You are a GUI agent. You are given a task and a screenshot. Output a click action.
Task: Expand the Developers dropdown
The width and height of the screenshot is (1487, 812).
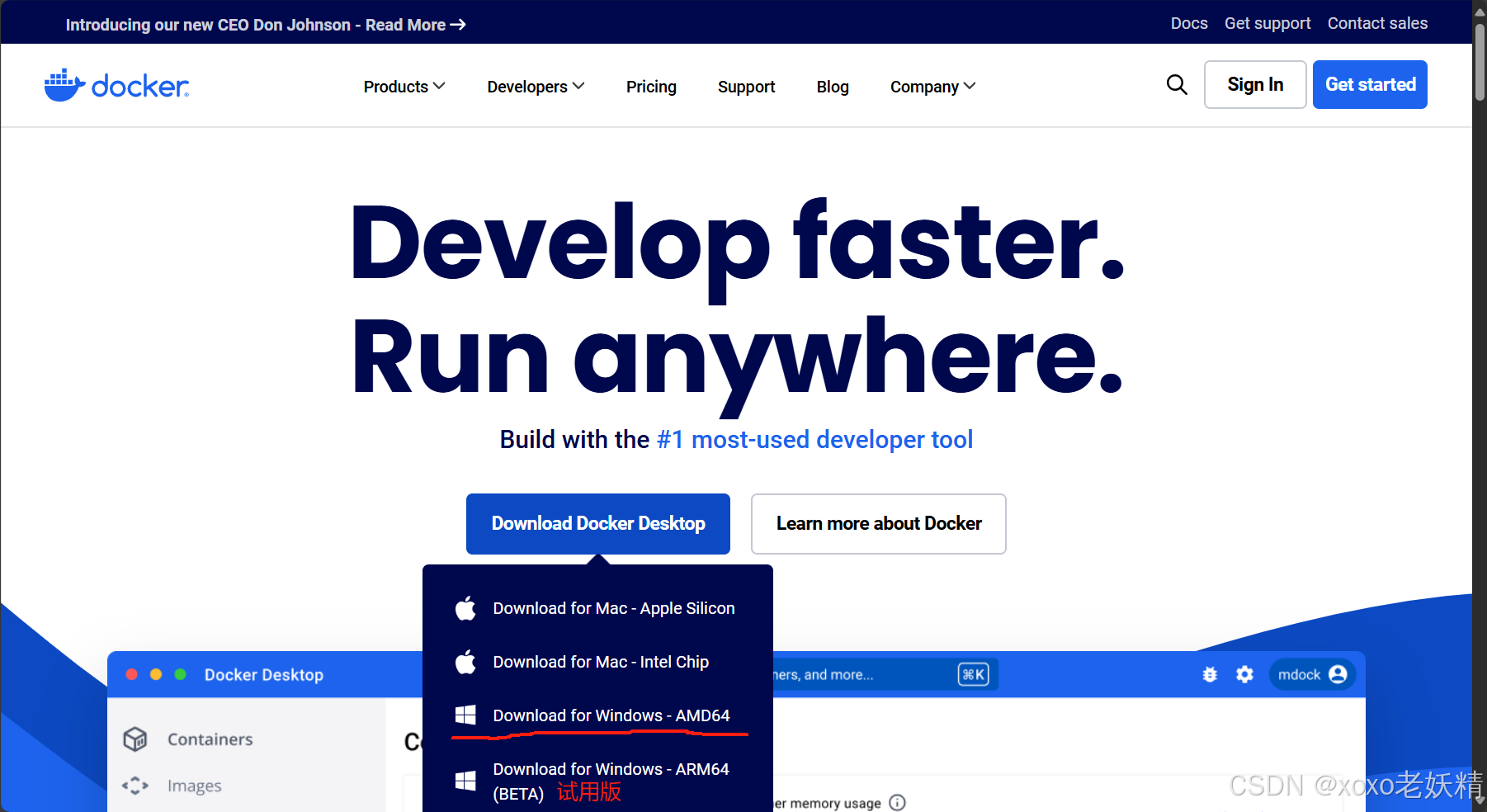(x=536, y=87)
